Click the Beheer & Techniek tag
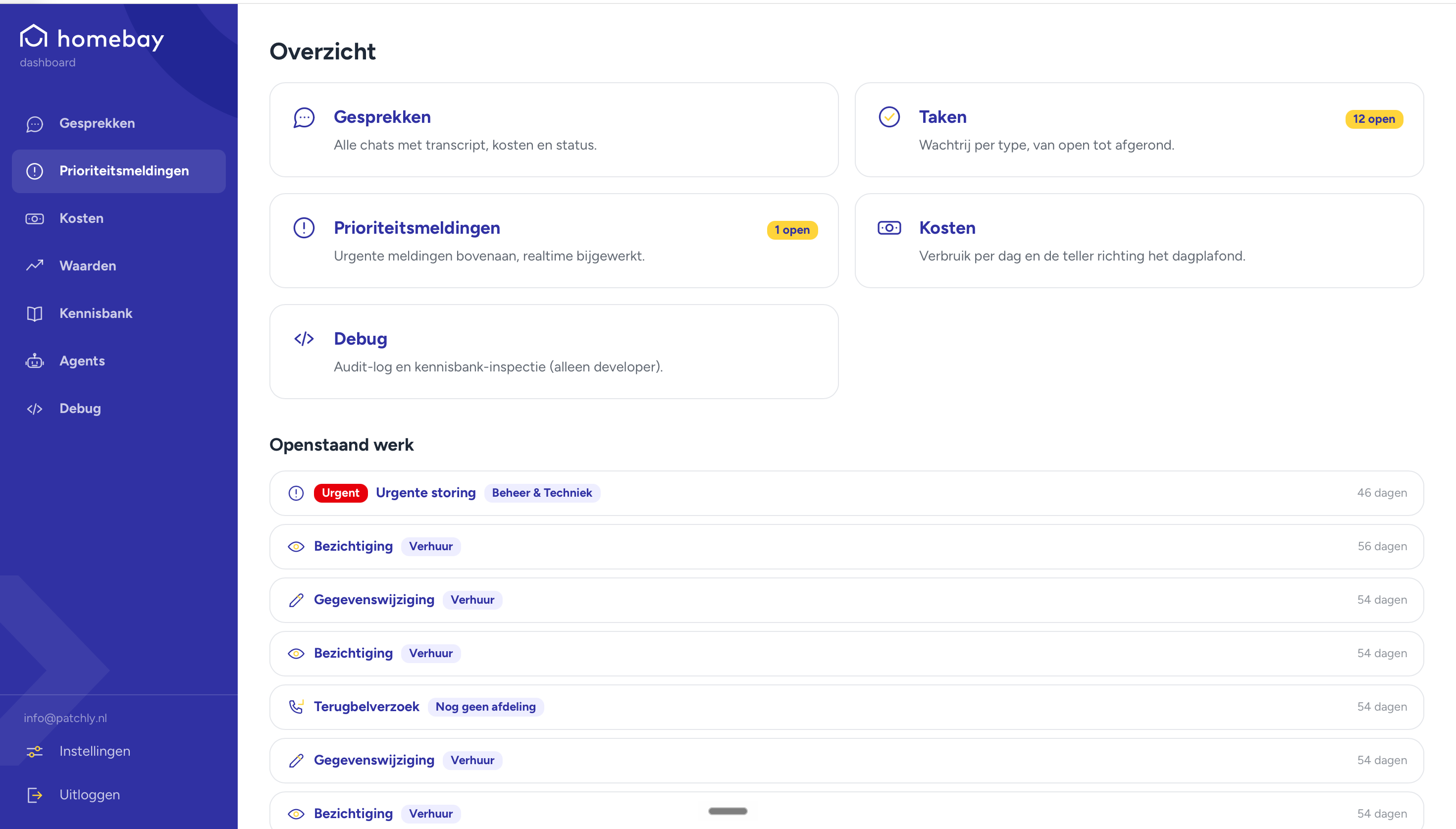 click(542, 493)
